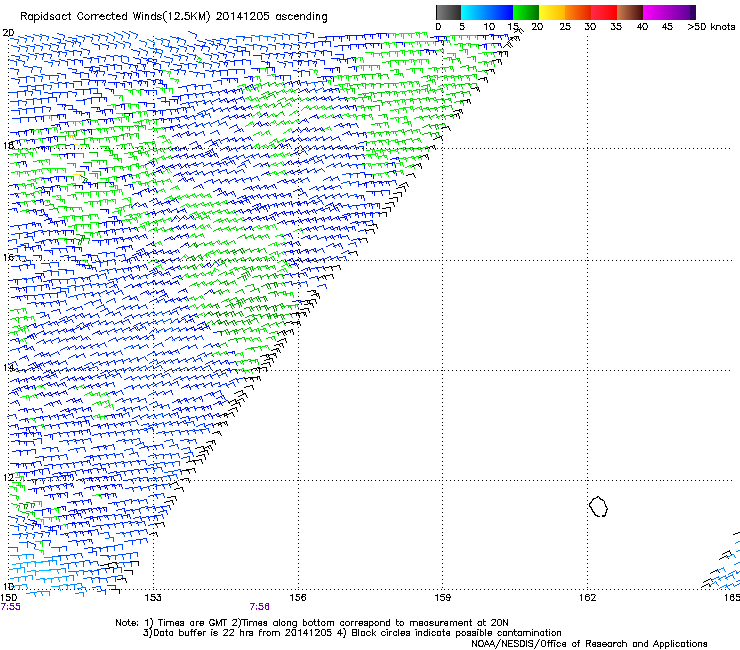Click the 'Data buffer is 22 hrs' note
The height and width of the screenshot is (650, 740).
pyautogui.click(x=352, y=633)
